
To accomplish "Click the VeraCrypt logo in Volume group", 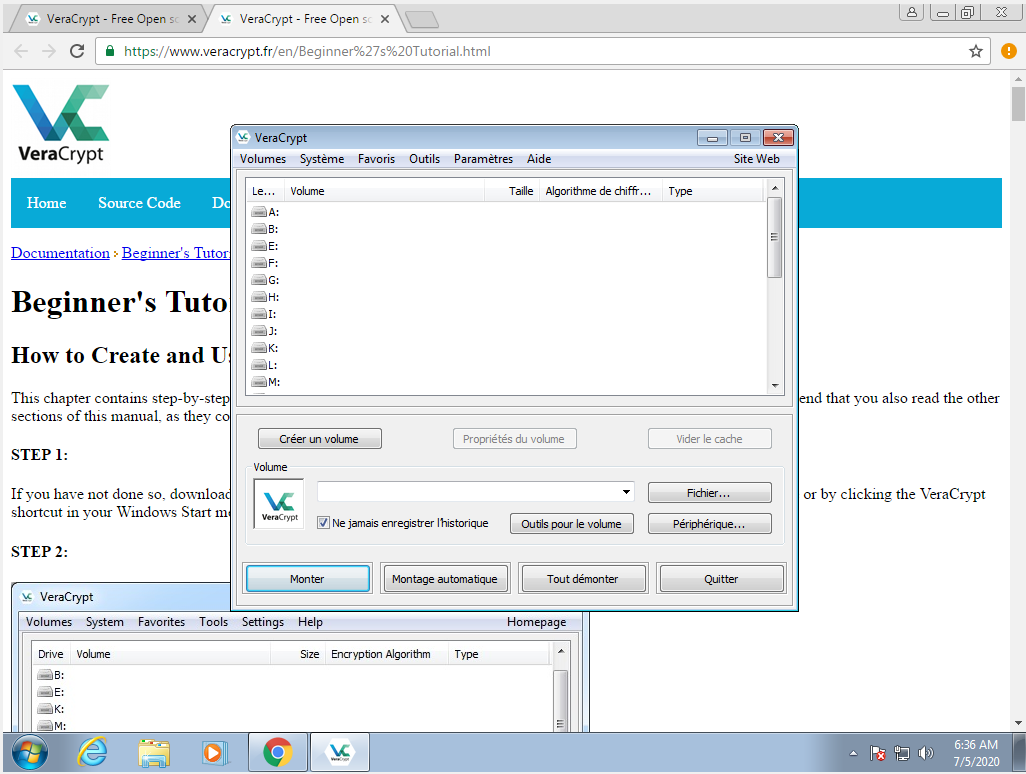I will click(x=279, y=504).
